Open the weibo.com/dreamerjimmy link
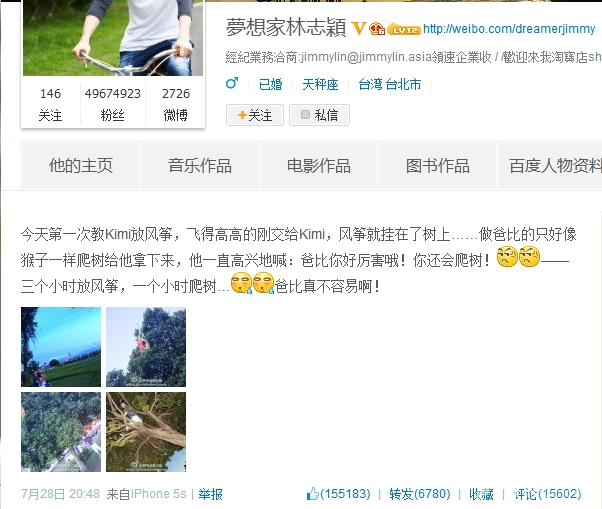Viewport: 602px width, 509px height. pos(509,29)
